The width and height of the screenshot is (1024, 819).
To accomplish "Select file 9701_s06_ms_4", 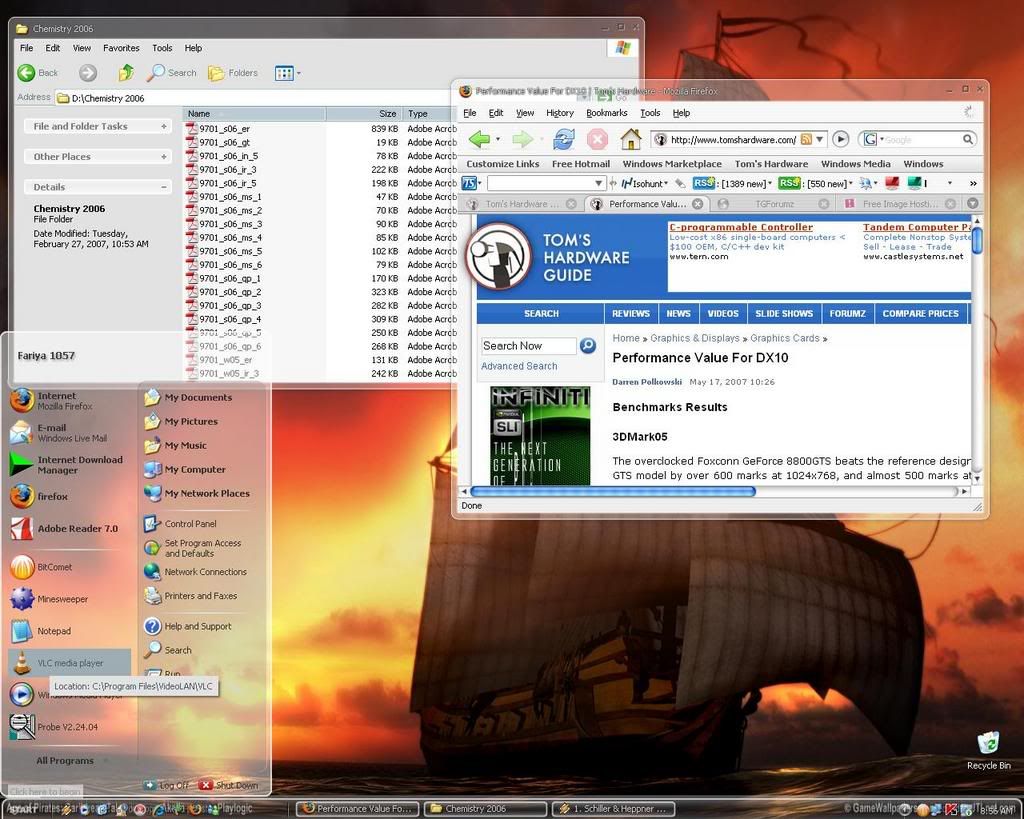I will pos(230,238).
